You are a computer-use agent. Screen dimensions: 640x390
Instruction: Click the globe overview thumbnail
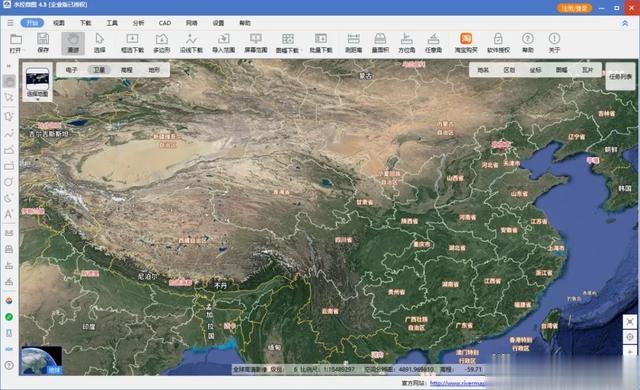coord(42,360)
